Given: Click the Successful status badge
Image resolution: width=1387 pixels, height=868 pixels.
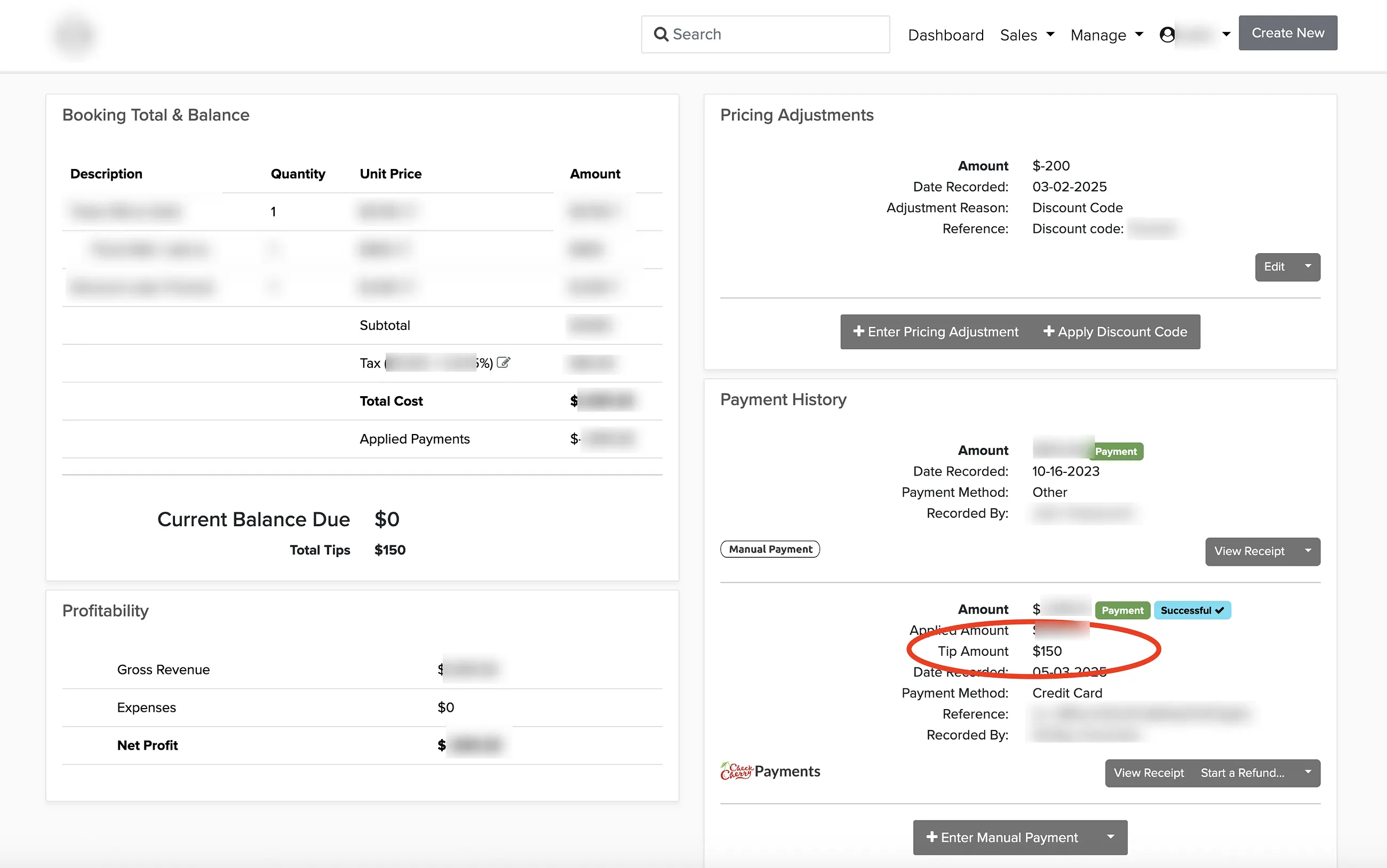Looking at the screenshot, I should (x=1192, y=610).
